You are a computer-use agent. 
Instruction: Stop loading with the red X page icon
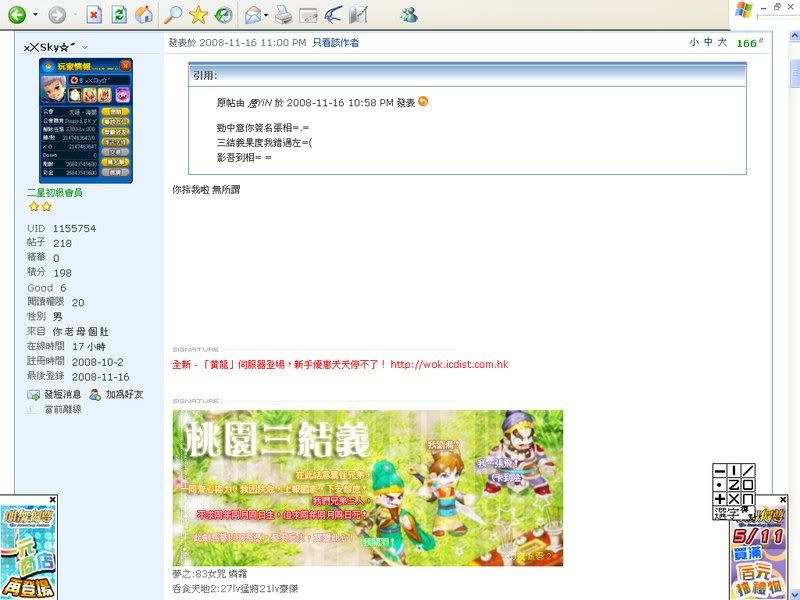94,15
